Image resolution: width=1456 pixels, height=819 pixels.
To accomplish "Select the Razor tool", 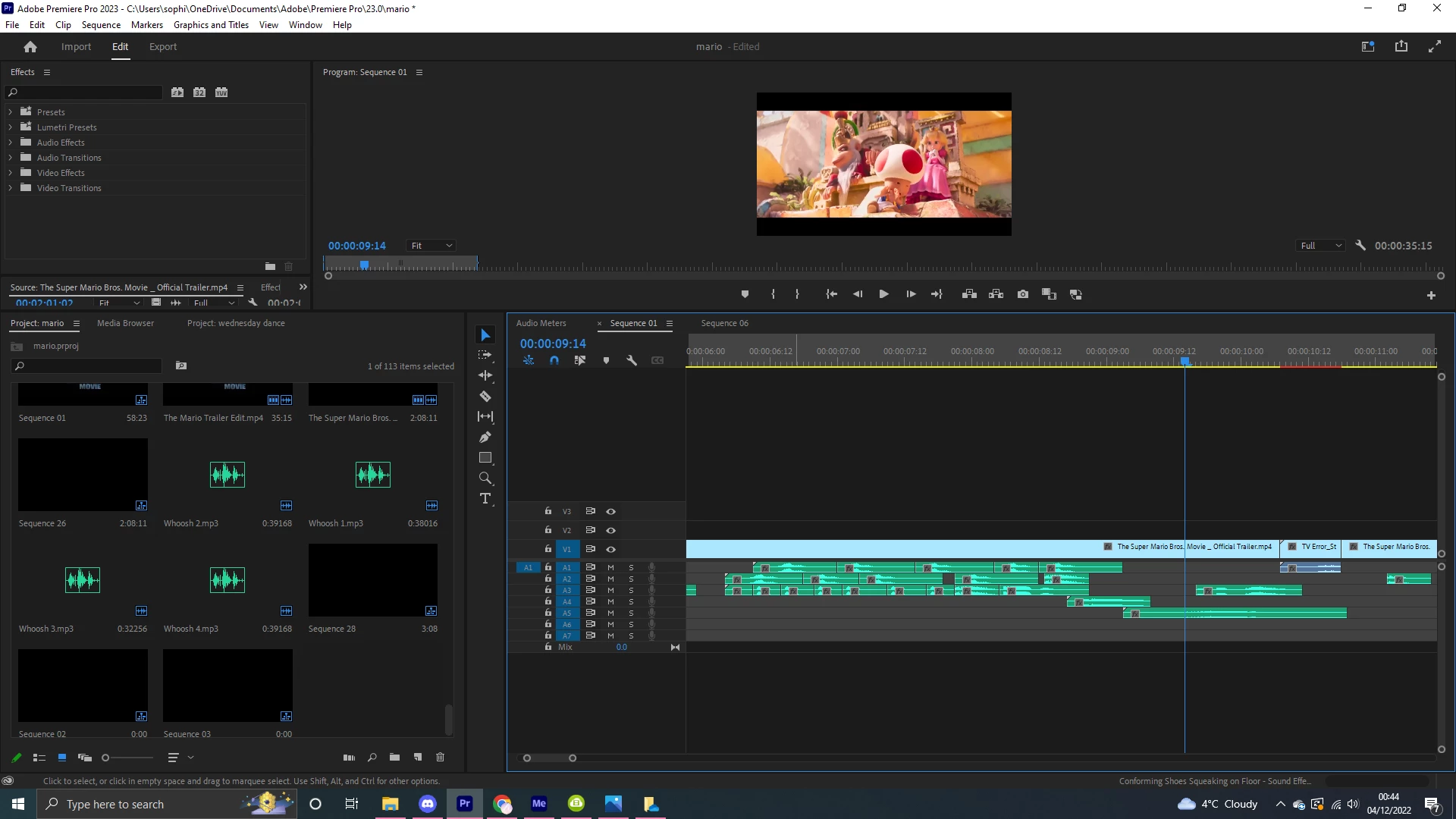I will (x=485, y=397).
